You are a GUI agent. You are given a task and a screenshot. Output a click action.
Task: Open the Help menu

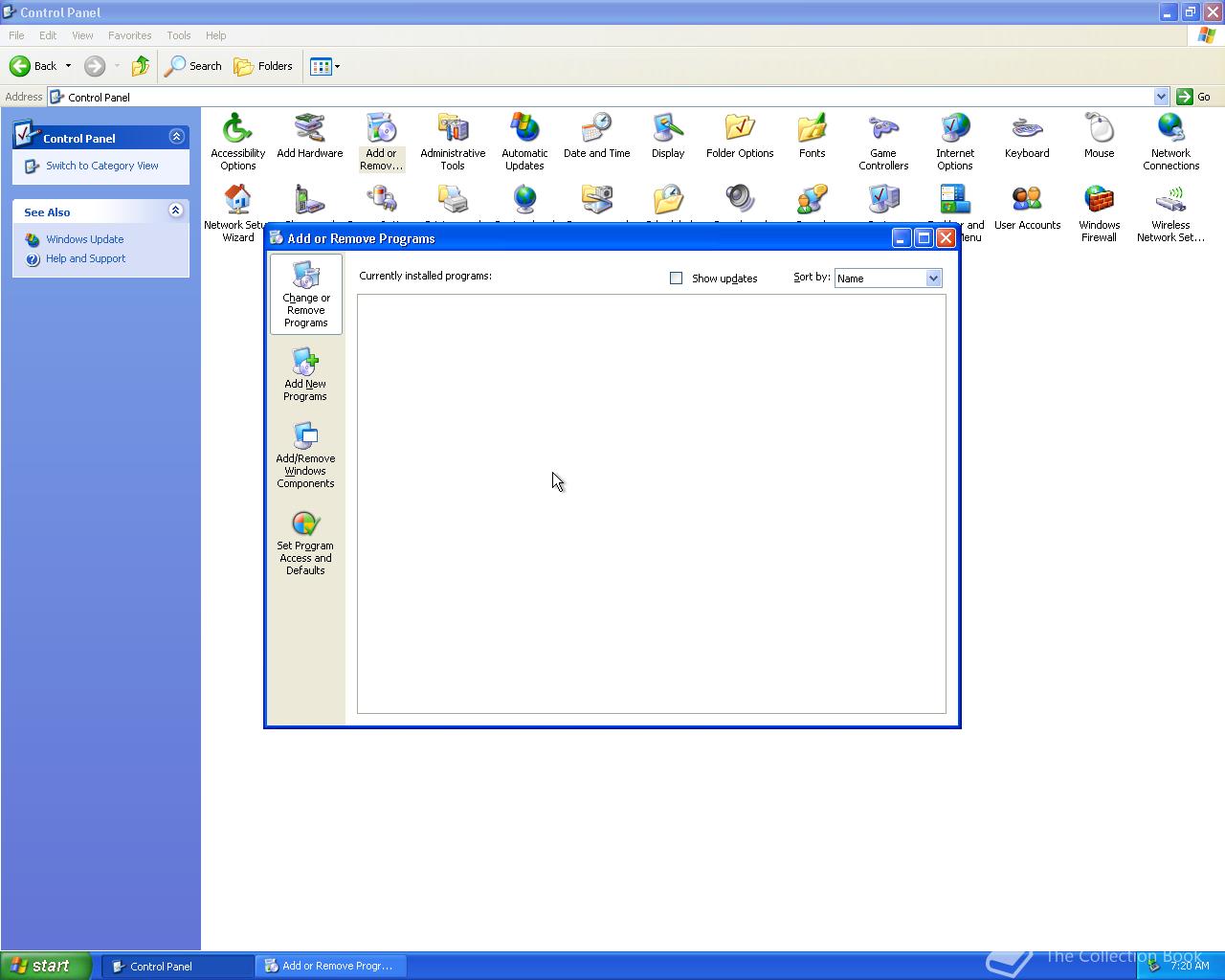(x=216, y=35)
